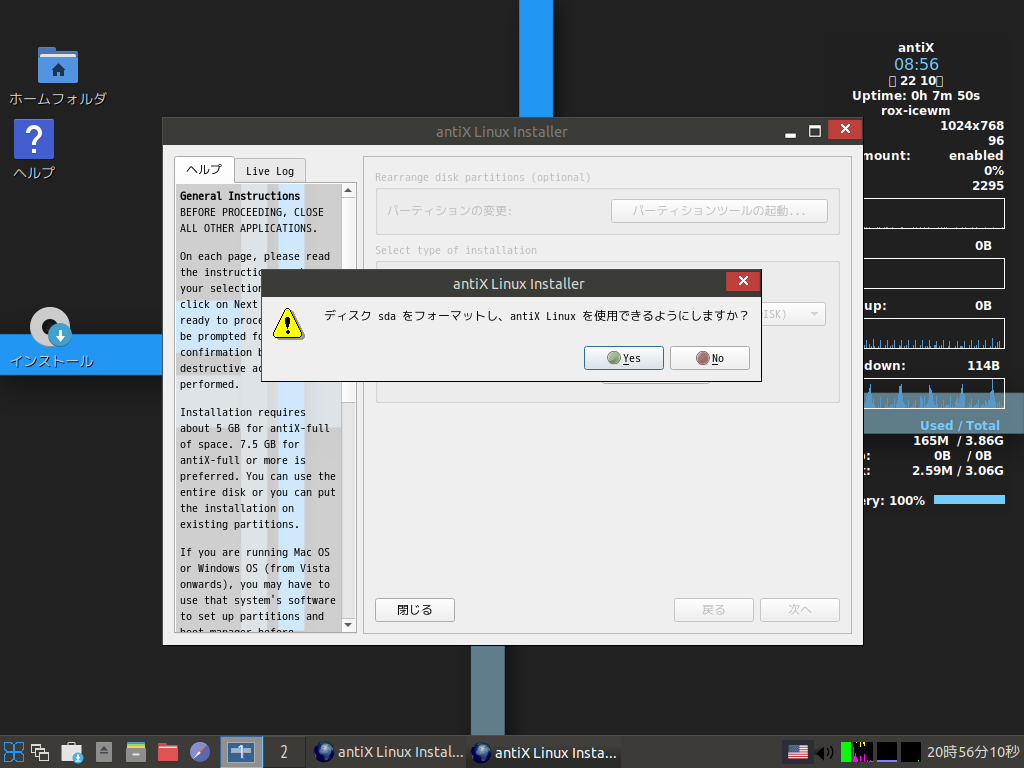The width and height of the screenshot is (1024, 768).
Task: Open the file cabinet taskbar icon
Action: click(x=136, y=752)
